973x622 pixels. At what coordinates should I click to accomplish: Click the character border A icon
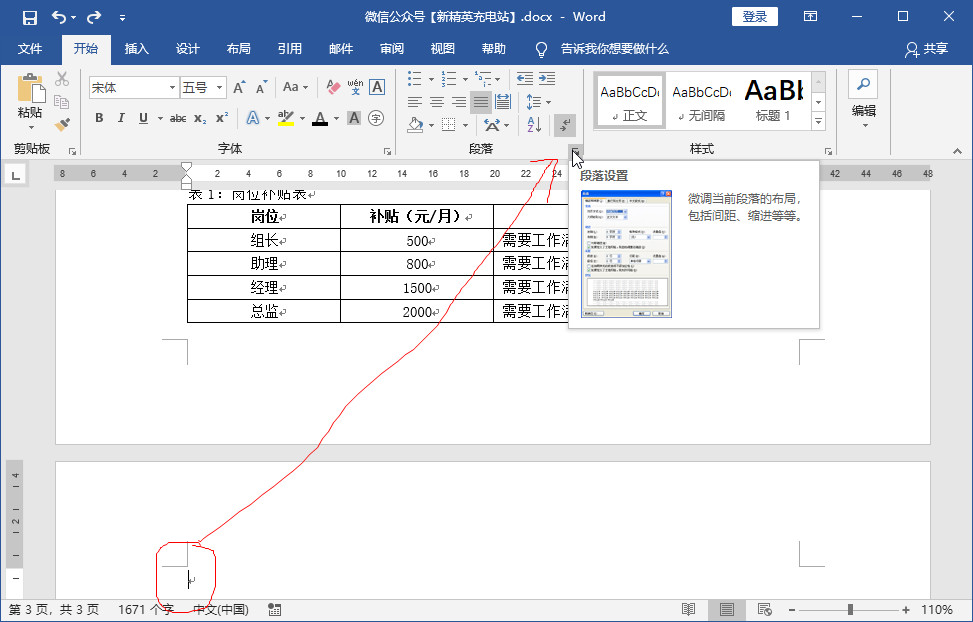pos(377,88)
